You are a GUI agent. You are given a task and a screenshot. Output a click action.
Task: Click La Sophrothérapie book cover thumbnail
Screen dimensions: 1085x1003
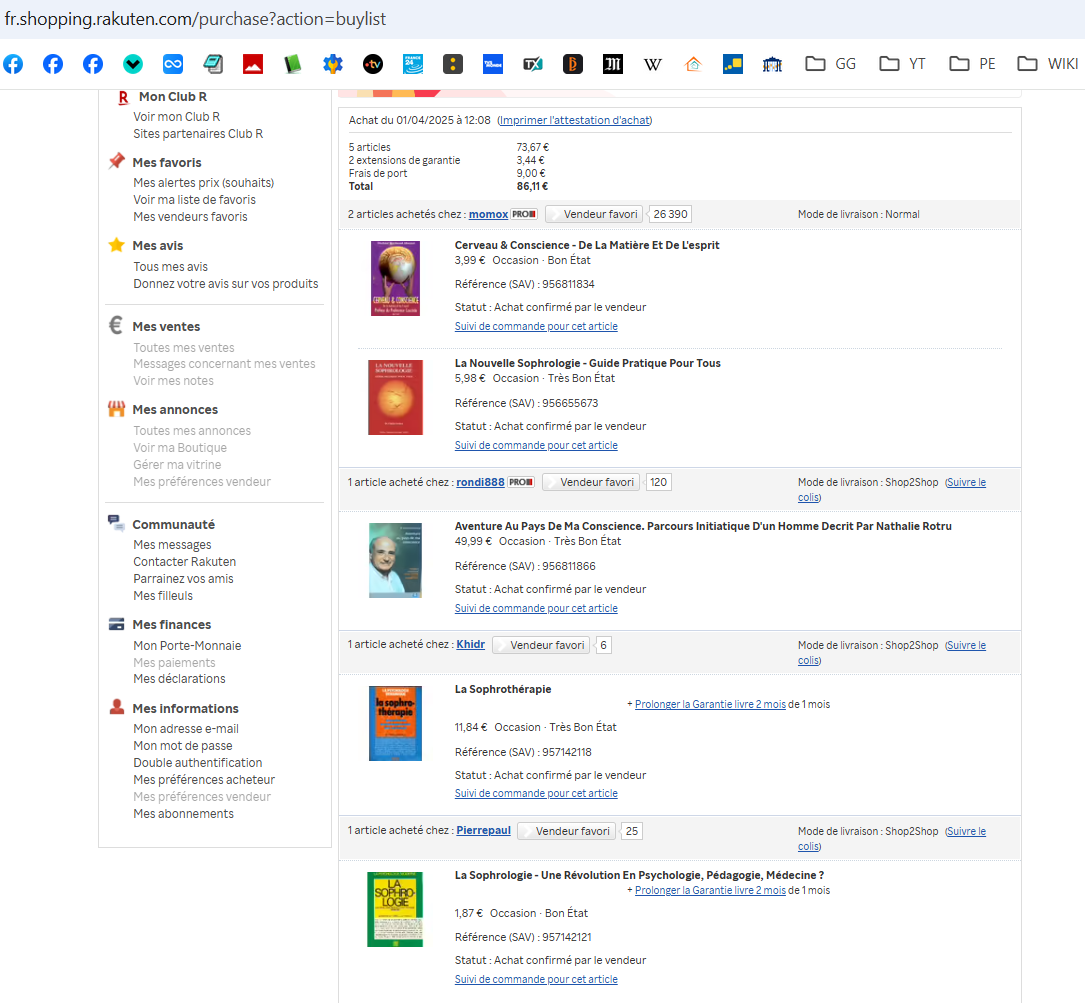(395, 723)
